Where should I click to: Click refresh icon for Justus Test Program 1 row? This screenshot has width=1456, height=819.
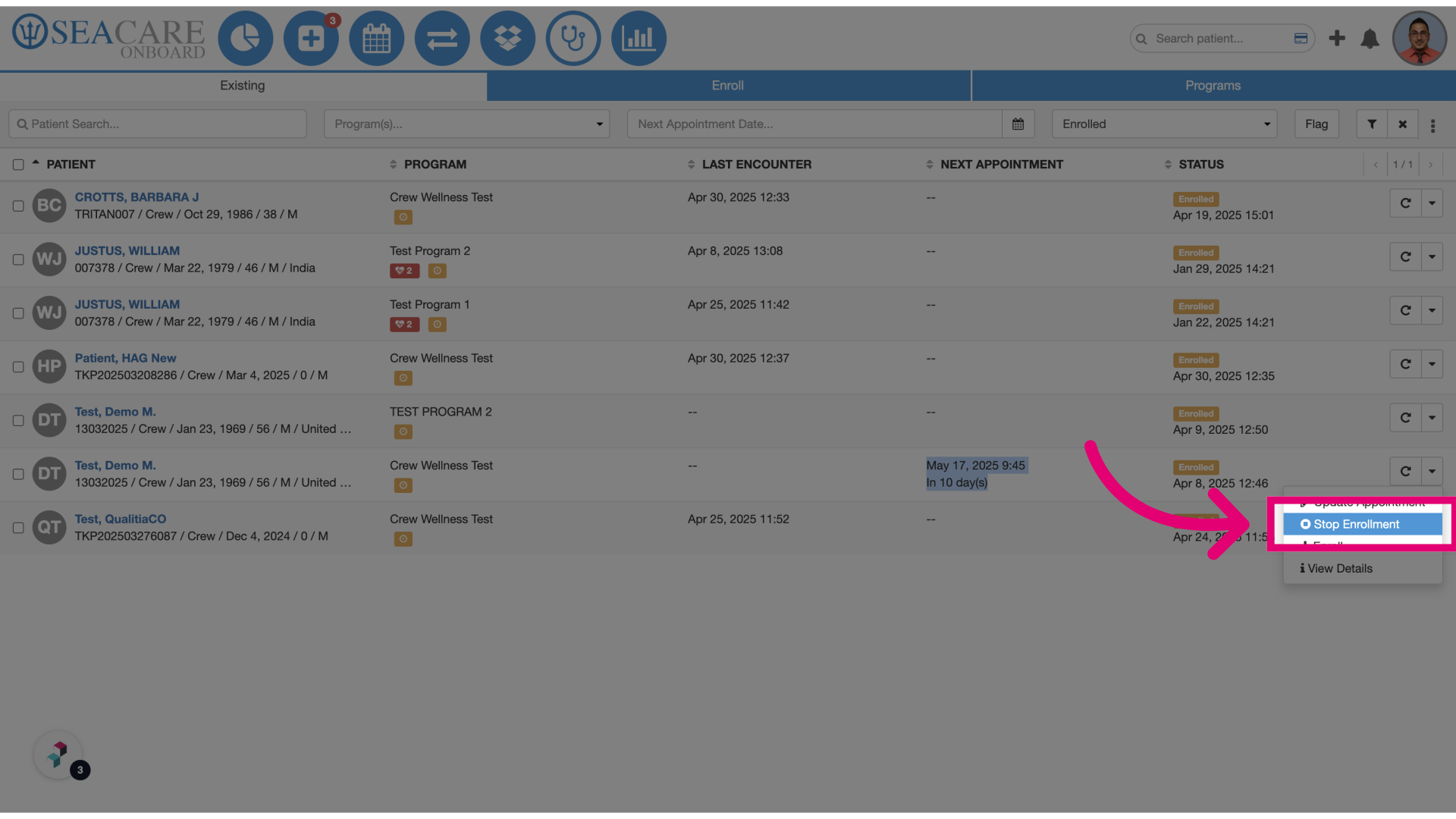click(x=1405, y=310)
